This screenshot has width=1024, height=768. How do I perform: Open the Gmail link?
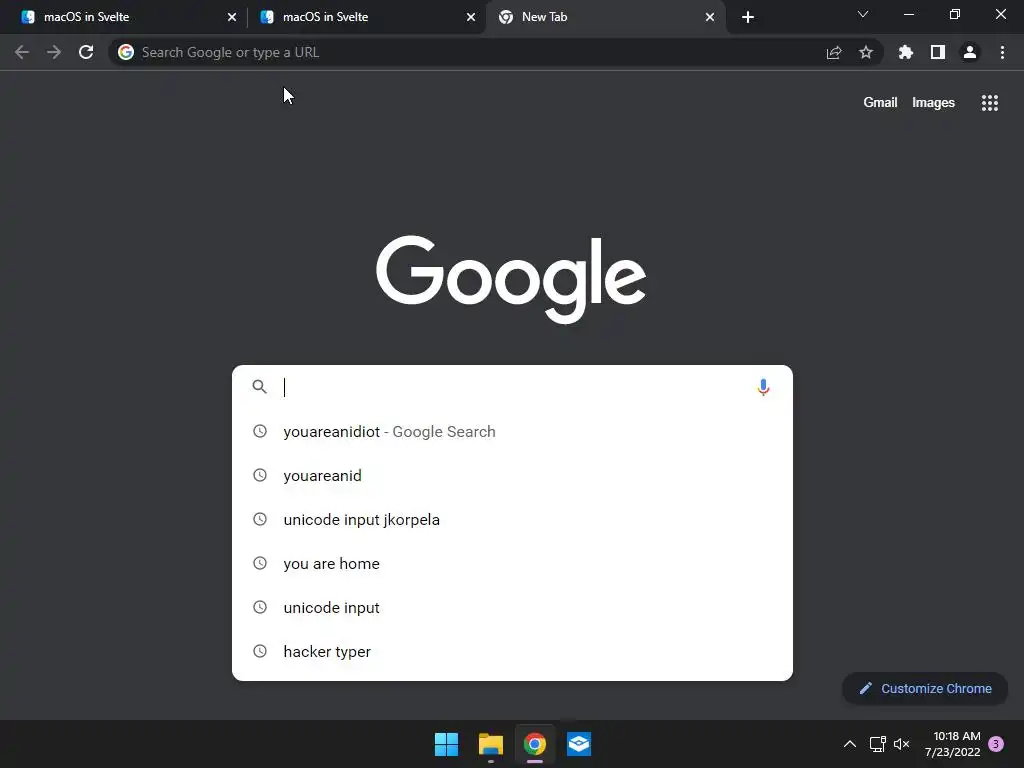point(880,103)
